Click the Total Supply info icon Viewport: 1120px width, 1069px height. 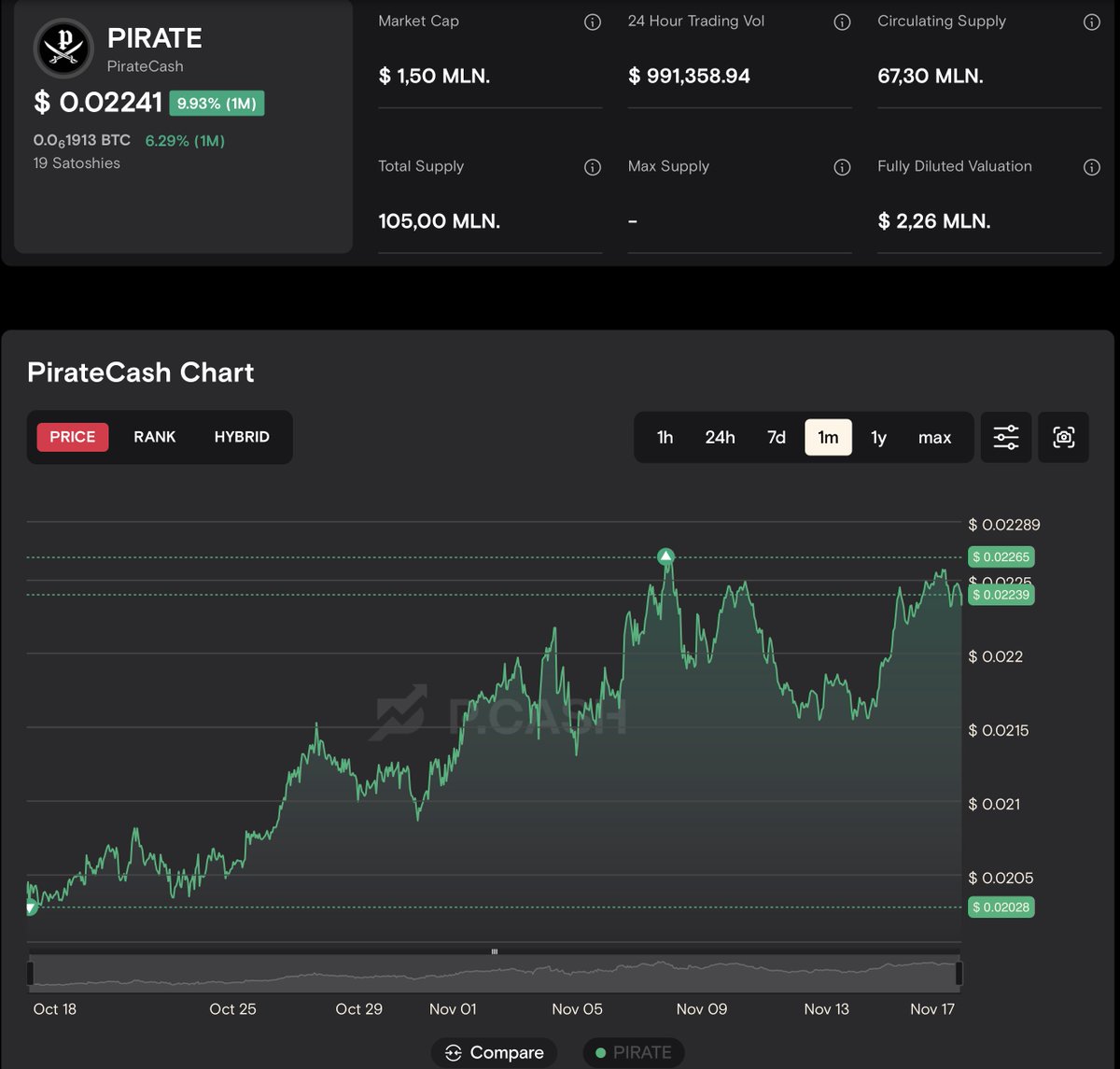592,168
